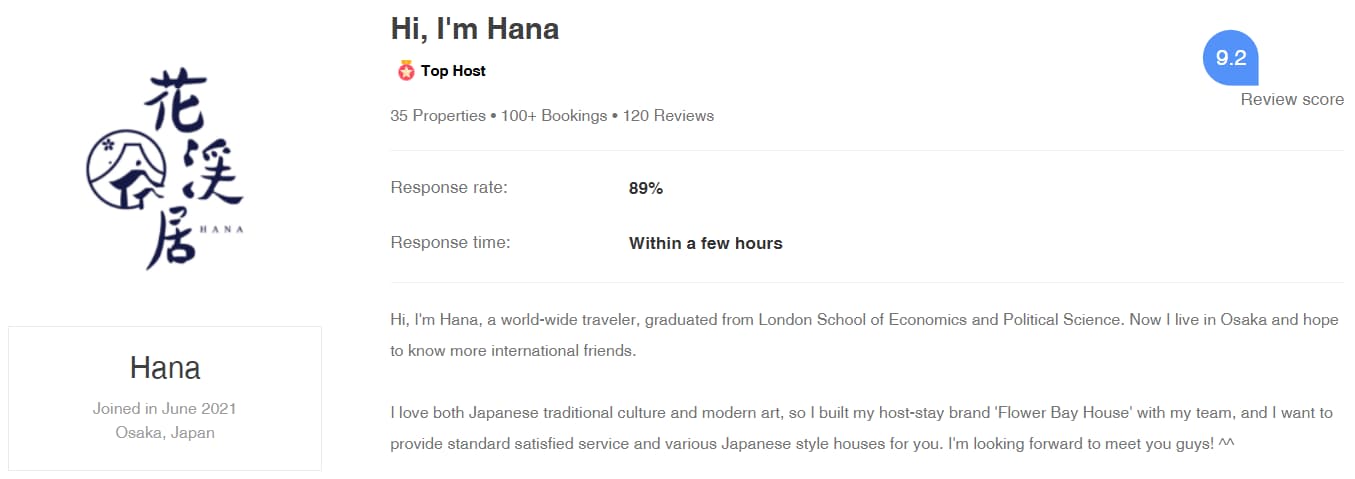This screenshot has width=1355, height=479.
Task: Click the 89% response rate value
Action: [x=646, y=188]
